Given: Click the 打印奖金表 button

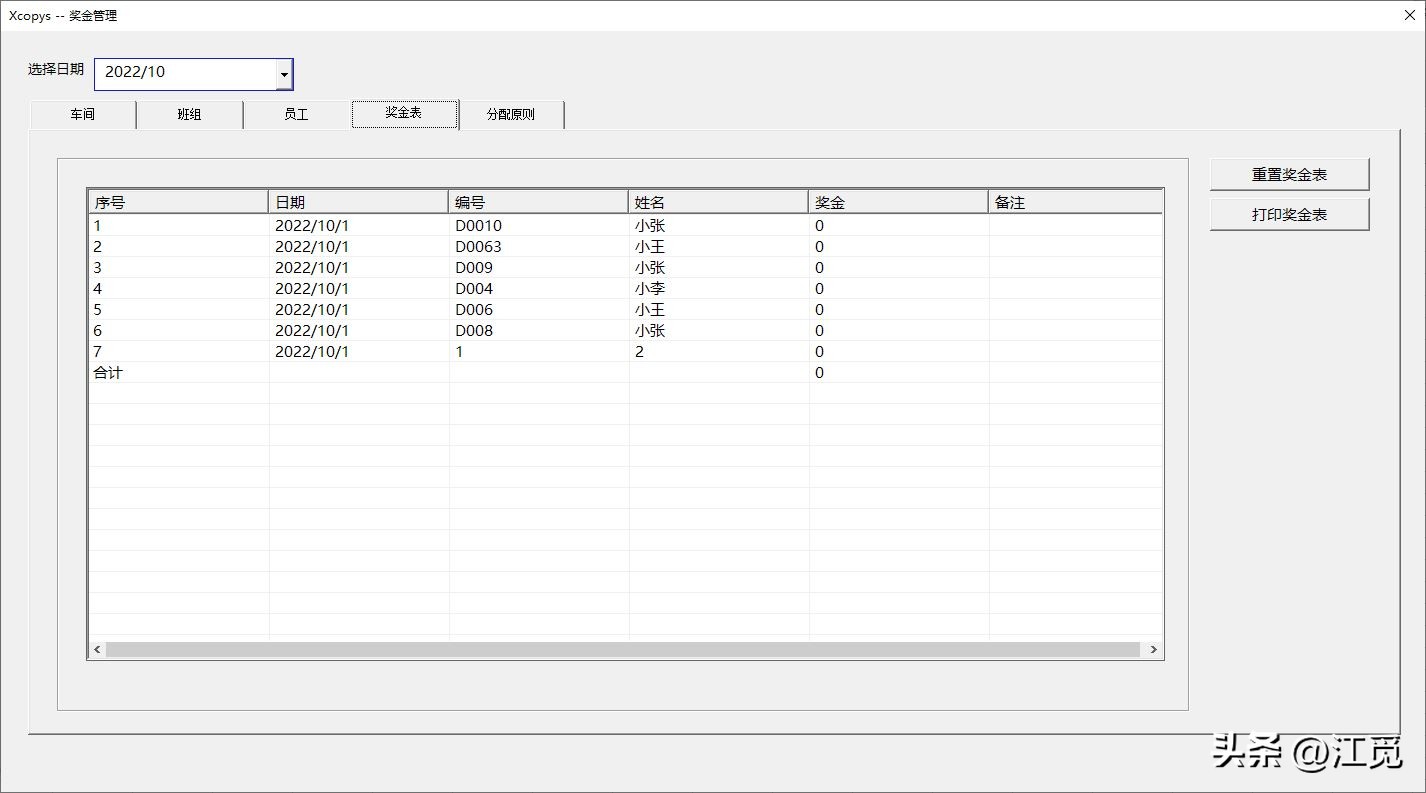Looking at the screenshot, I should (x=1289, y=214).
